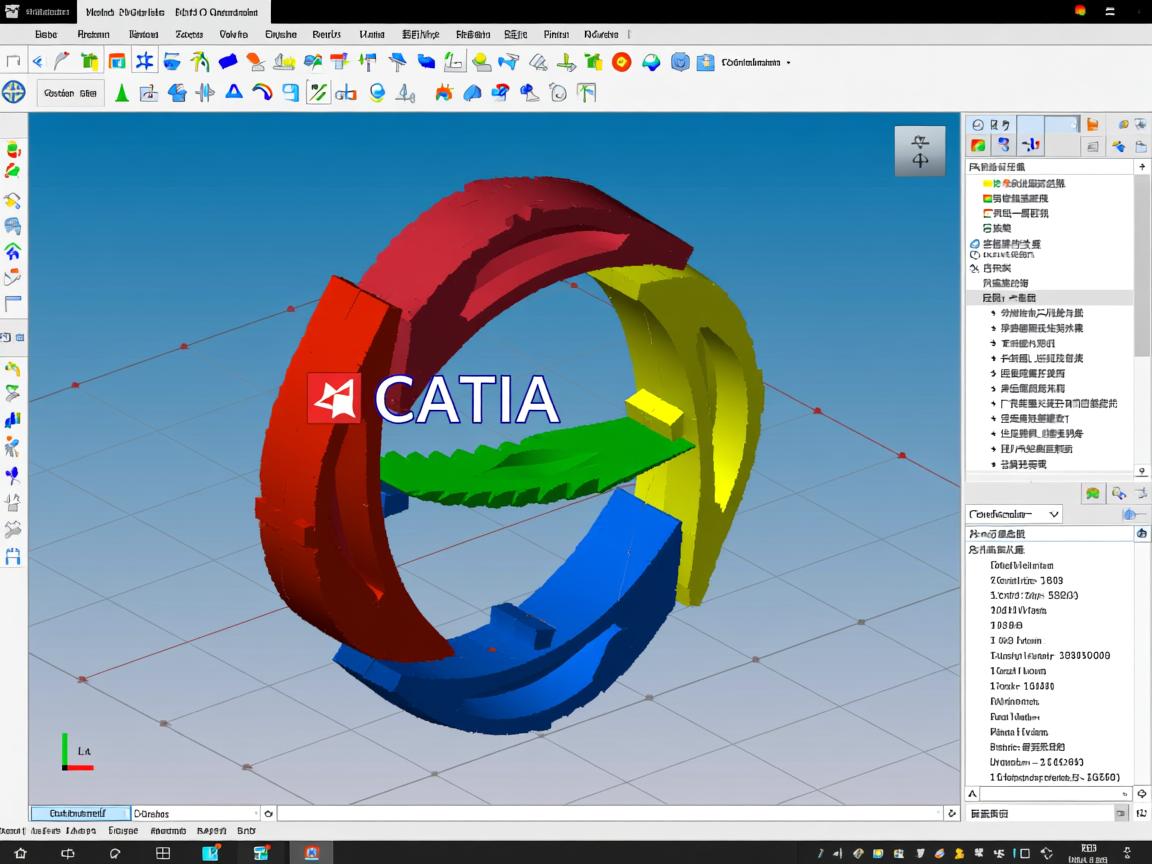This screenshot has height=864, width=1152.
Task: Click the blue house icon in left sidebar
Action: point(13,251)
